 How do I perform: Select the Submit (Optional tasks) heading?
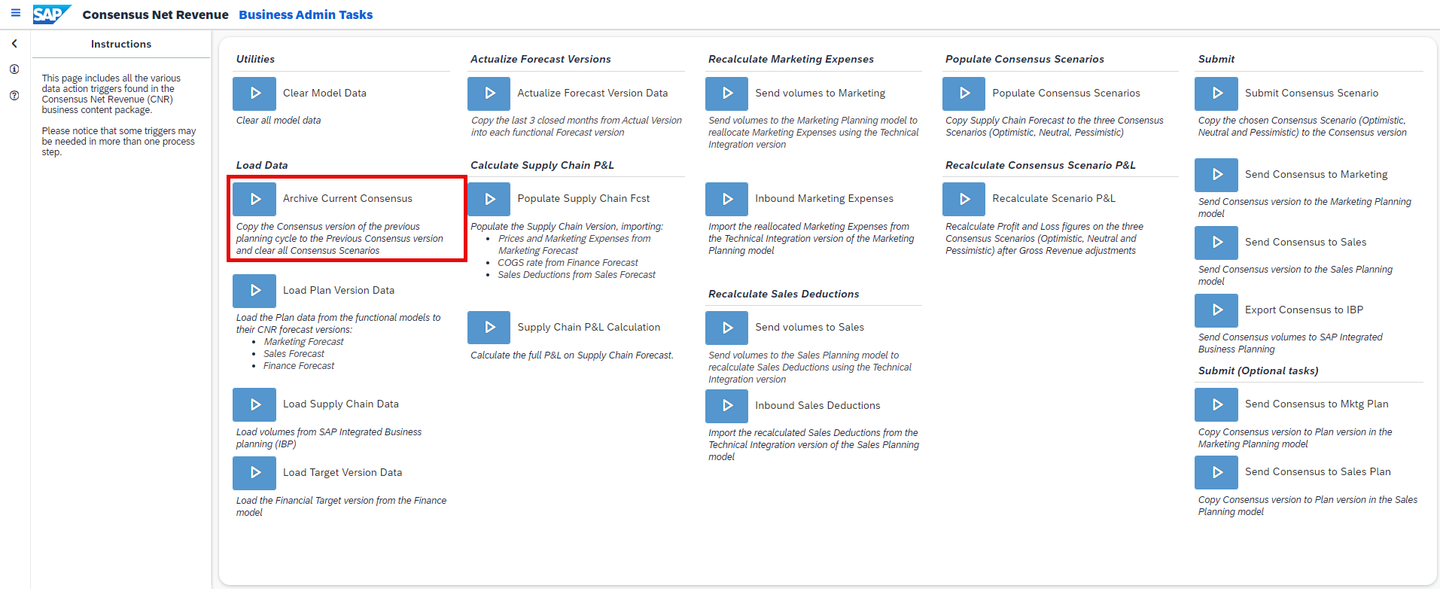1258,371
